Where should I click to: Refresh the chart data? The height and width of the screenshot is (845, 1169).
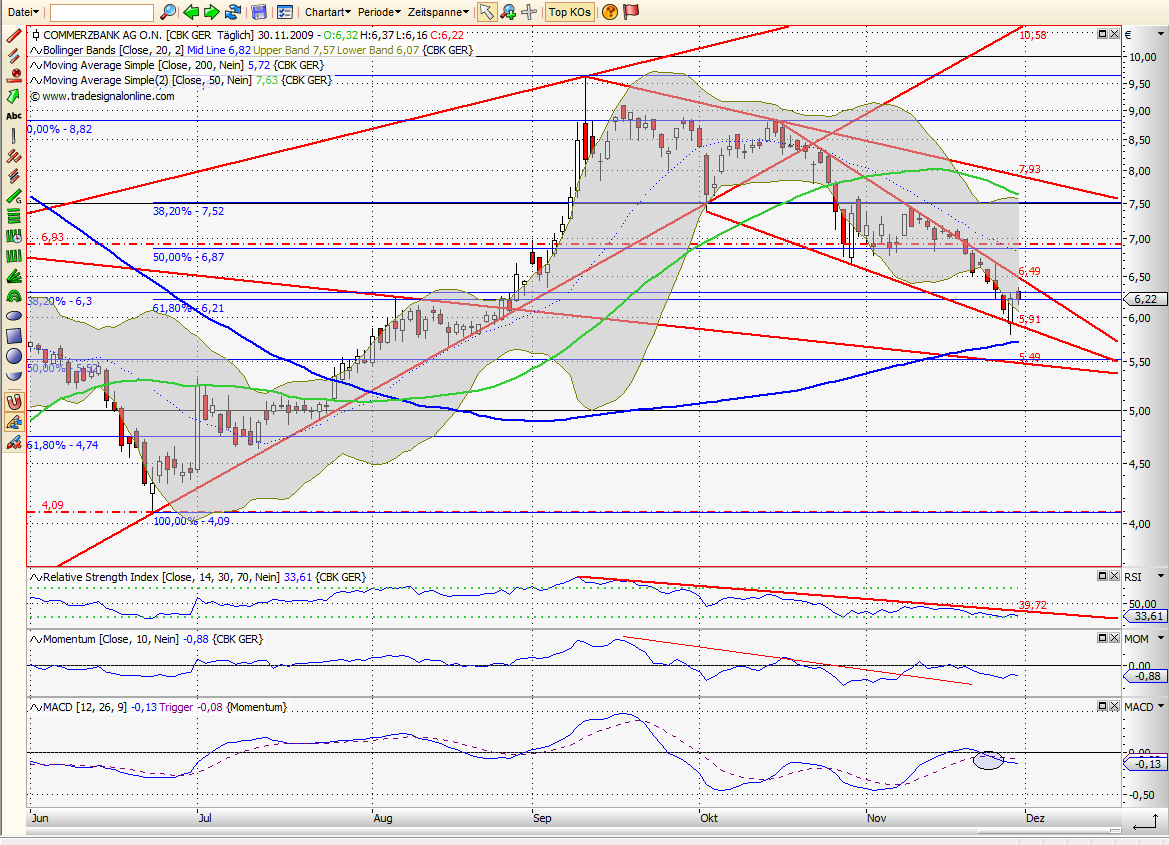231,12
